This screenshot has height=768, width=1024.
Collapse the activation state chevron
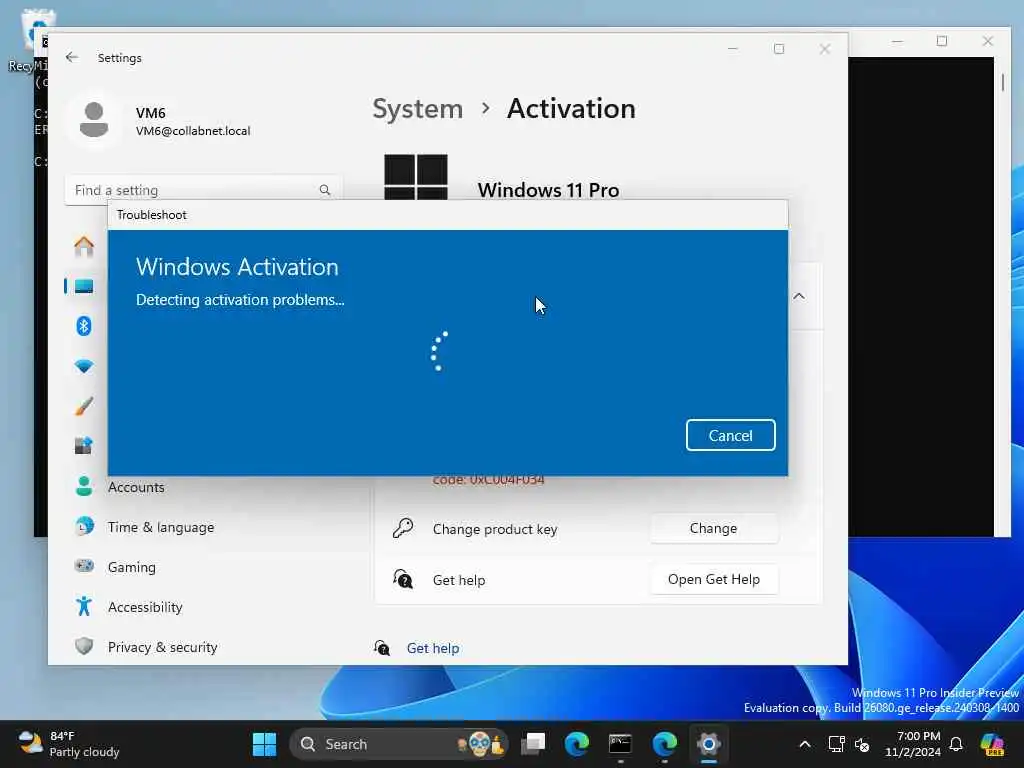pos(799,296)
